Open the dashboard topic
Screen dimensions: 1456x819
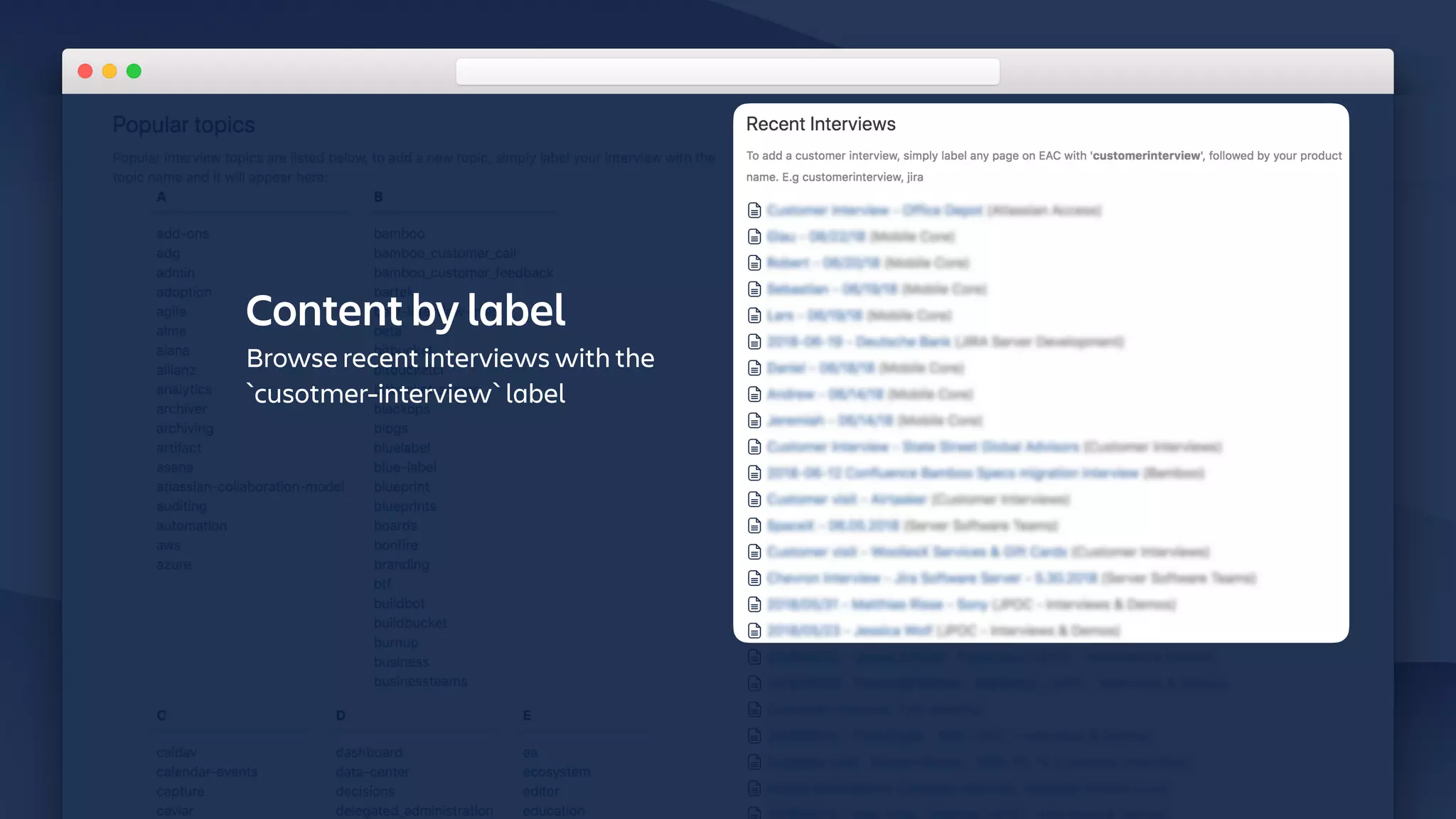tap(369, 753)
